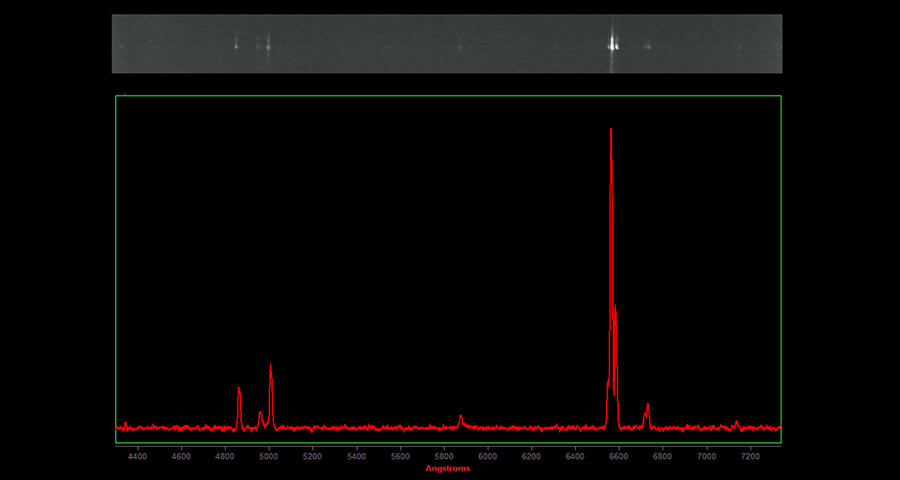Click the 4400 tick label on axis
The image size is (900, 480).
tap(137, 456)
